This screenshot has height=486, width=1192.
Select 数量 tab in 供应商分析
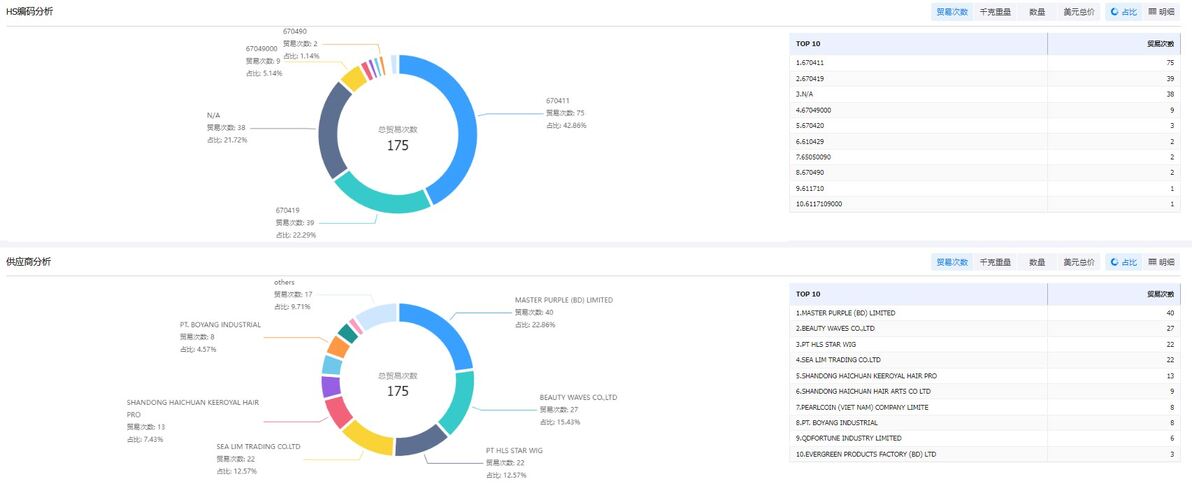(1037, 262)
